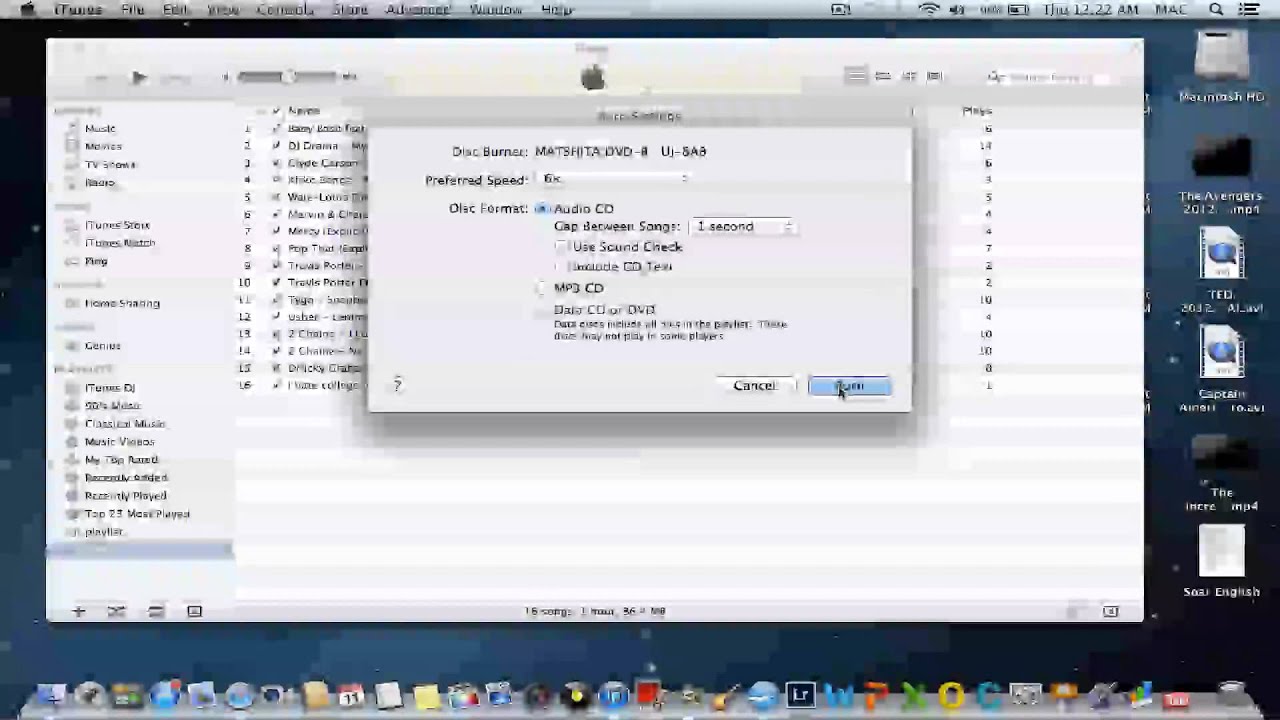Click the Burn button
Screen dimensions: 1280x720
point(849,386)
